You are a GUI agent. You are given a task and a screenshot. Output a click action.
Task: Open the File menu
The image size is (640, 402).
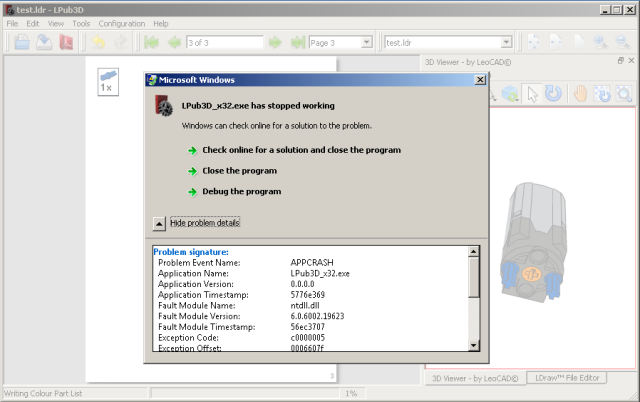pos(12,24)
